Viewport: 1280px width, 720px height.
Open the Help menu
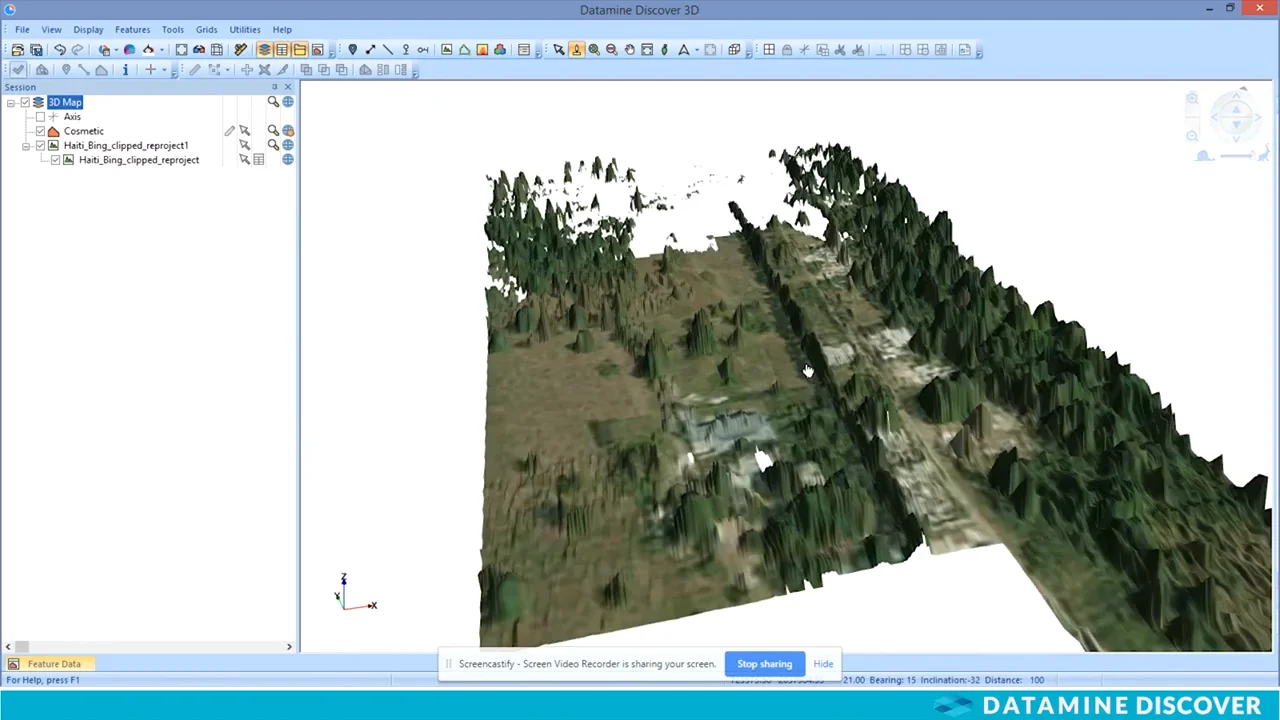282,30
